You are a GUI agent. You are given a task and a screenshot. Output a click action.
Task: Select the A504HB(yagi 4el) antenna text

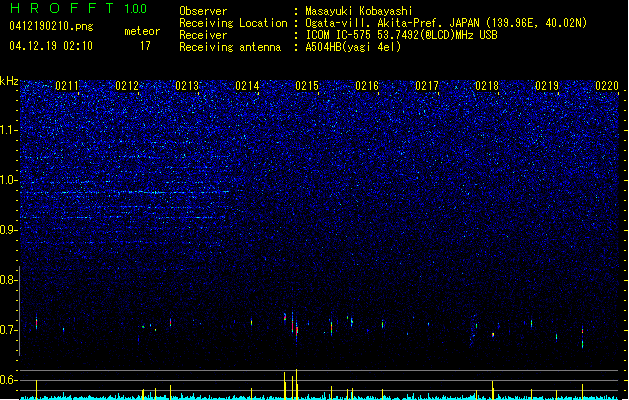click(x=353, y=47)
